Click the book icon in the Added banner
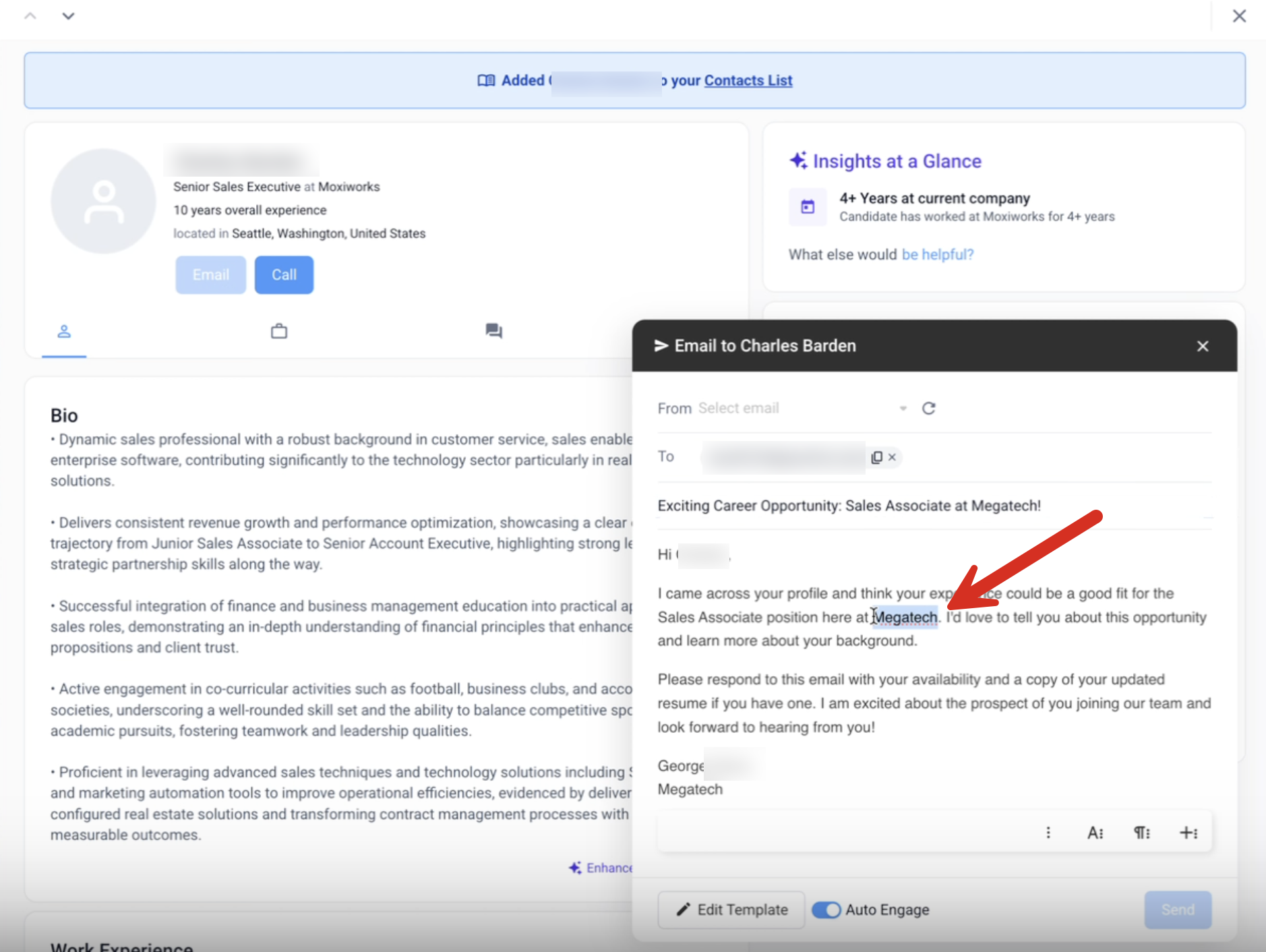This screenshot has width=1266, height=952. pyautogui.click(x=486, y=80)
